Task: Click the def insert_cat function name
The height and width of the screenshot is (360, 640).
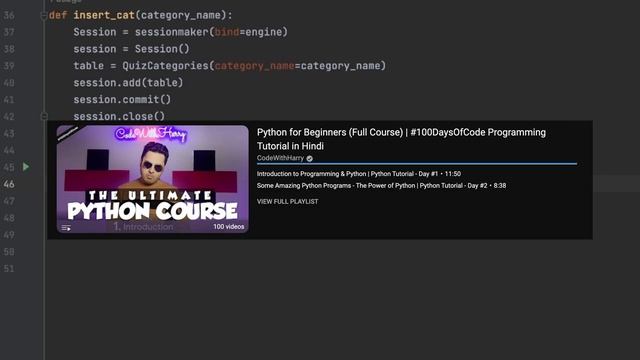Action: point(104,16)
